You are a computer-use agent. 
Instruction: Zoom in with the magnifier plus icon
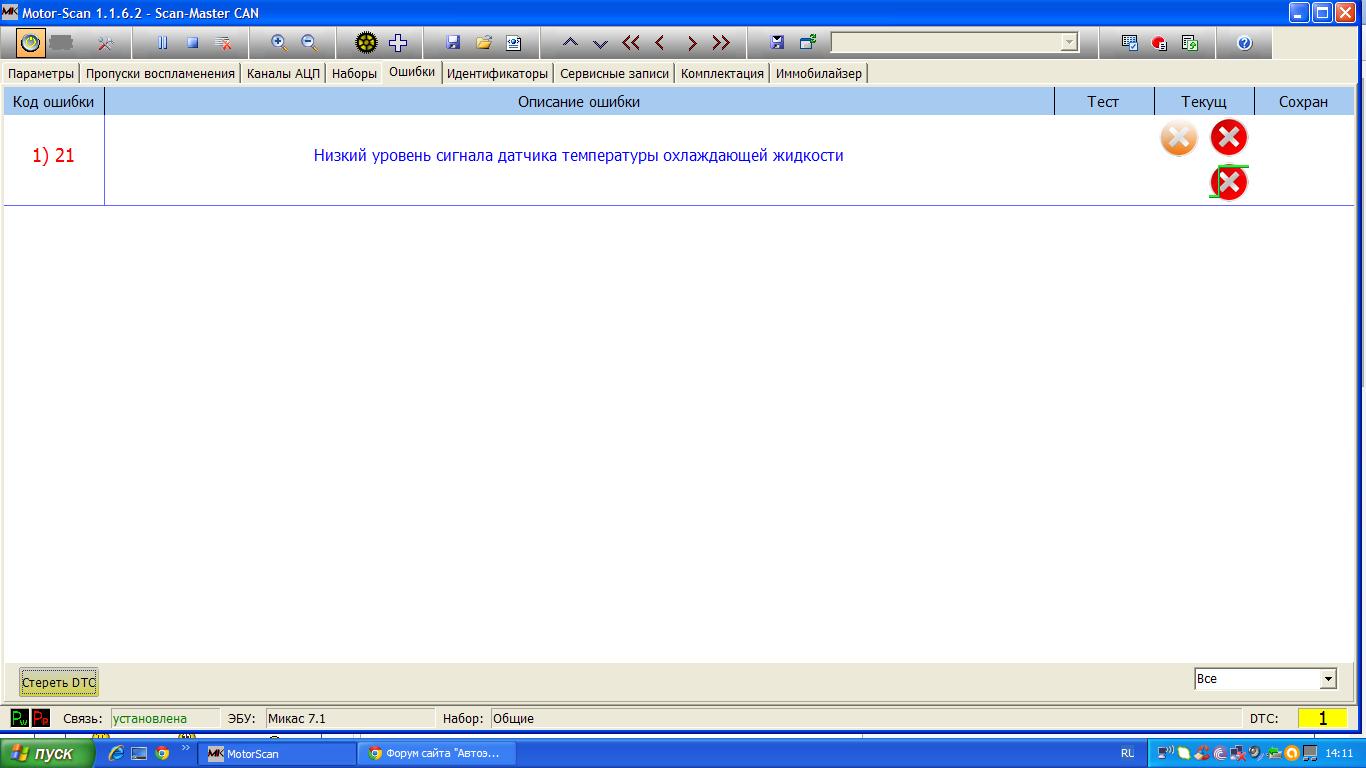point(279,43)
